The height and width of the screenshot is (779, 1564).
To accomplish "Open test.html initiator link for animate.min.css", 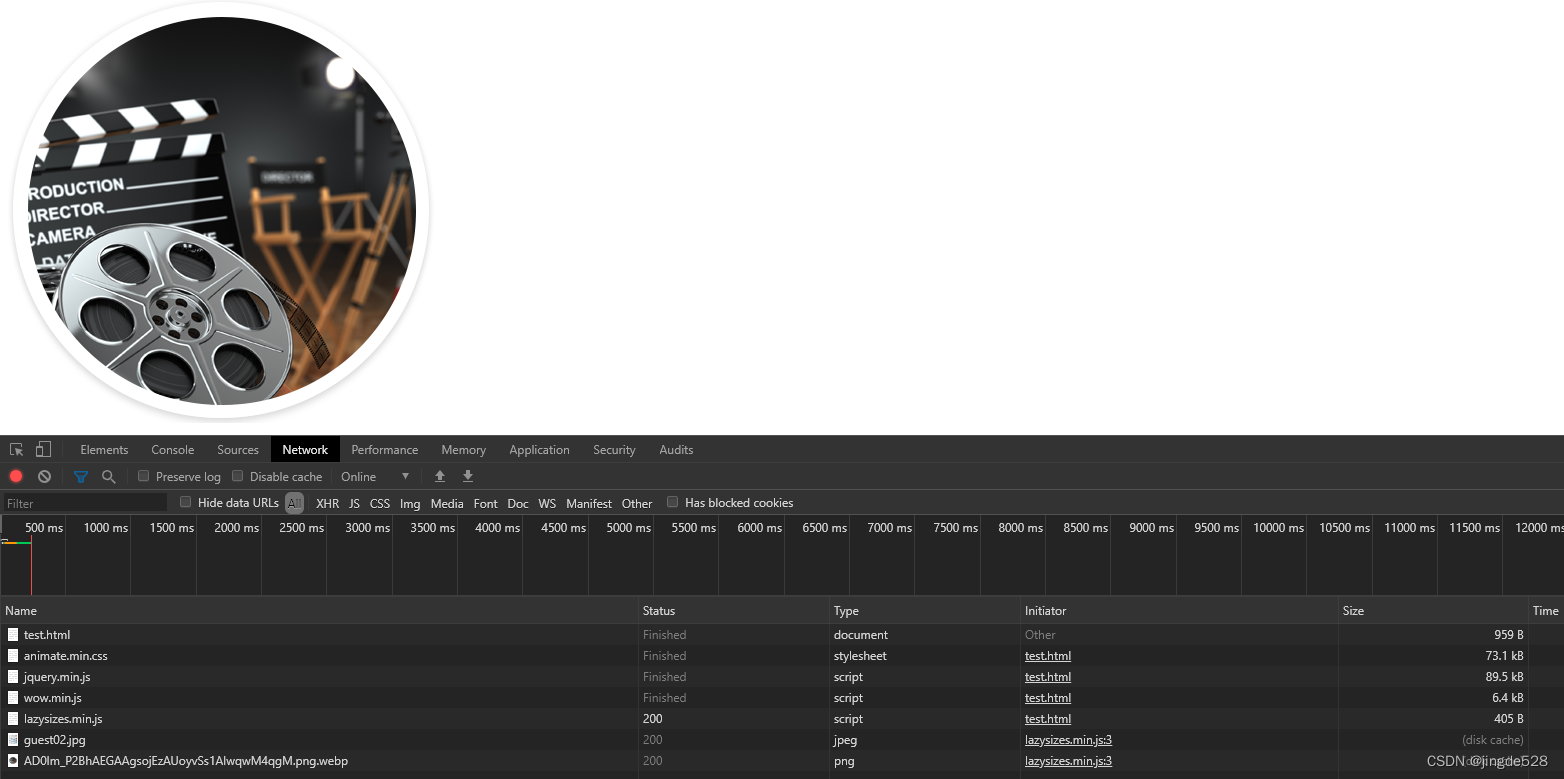I will 1048,656.
